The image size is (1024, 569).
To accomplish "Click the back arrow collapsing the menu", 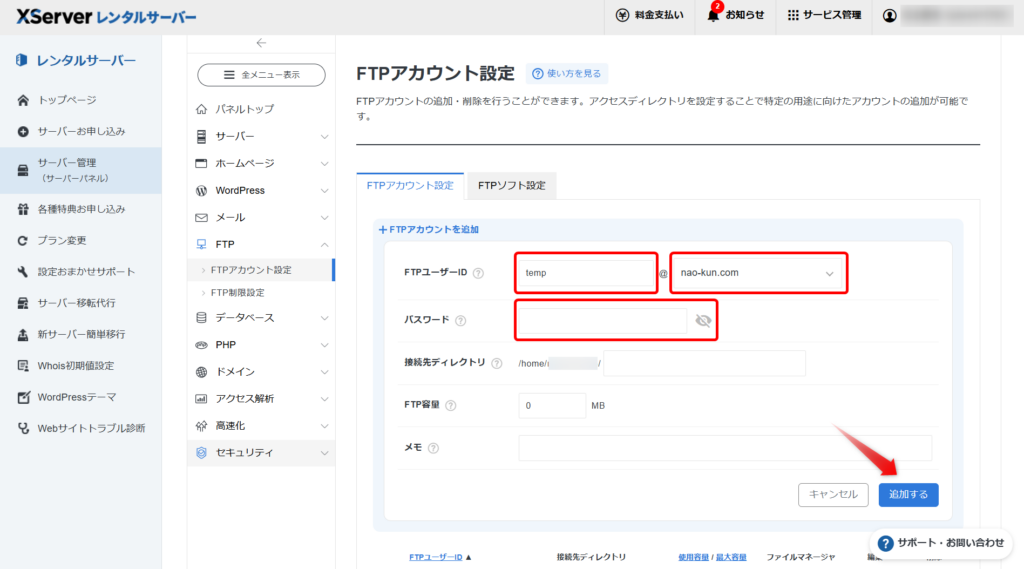I will 261,43.
